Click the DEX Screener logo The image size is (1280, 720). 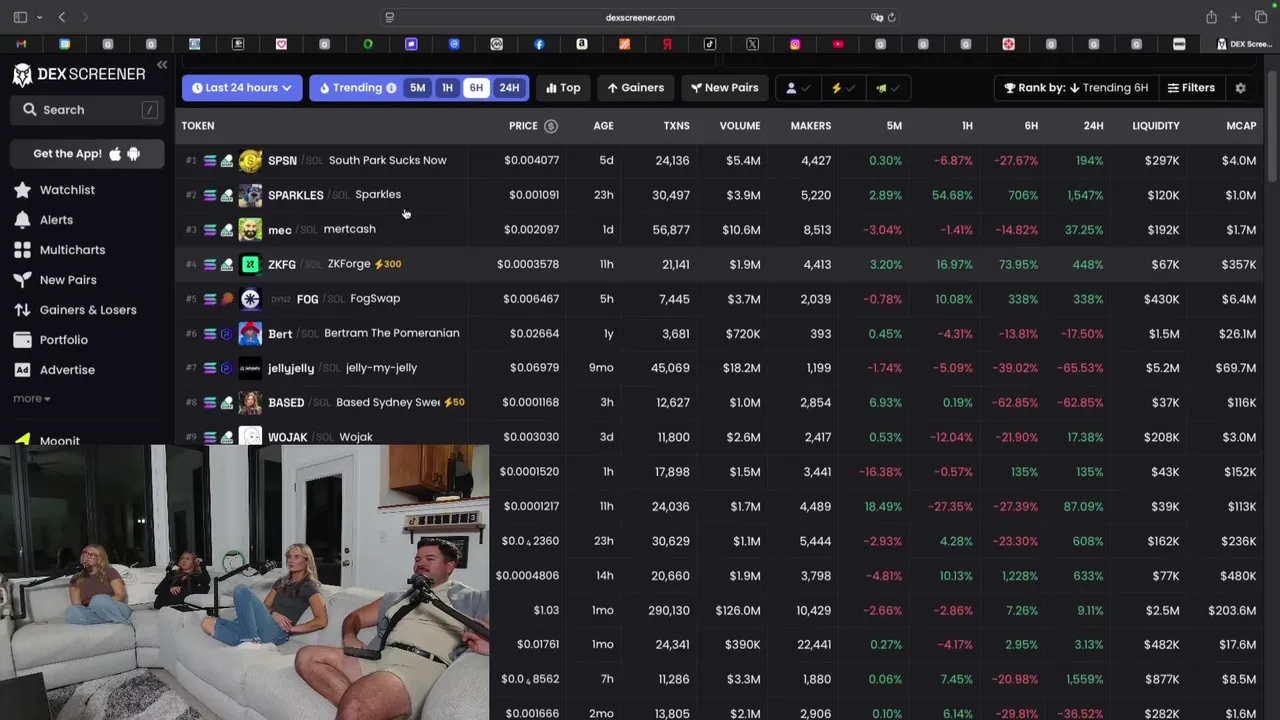tap(78, 74)
